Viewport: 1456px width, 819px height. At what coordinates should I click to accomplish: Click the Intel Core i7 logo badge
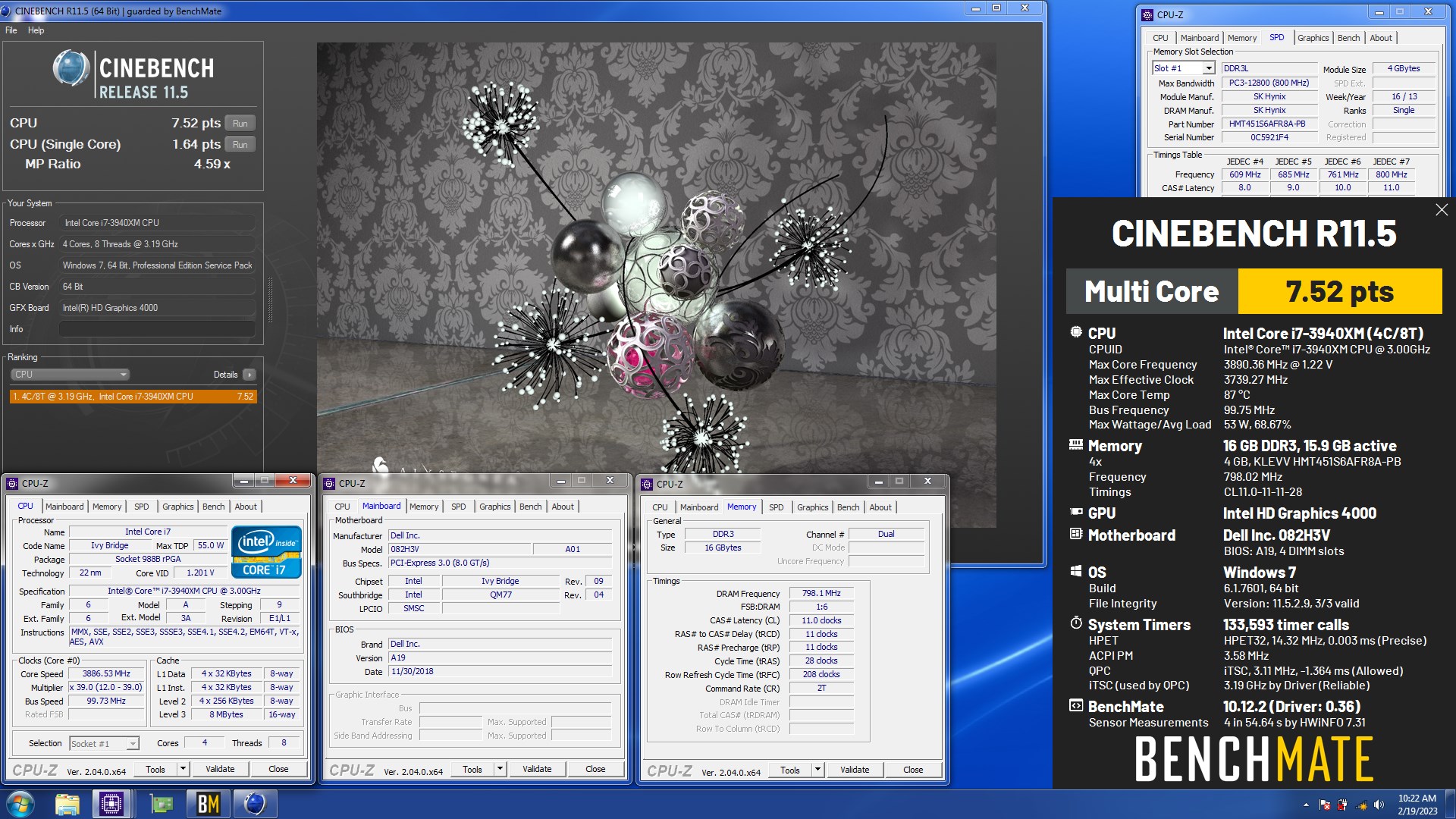[x=266, y=551]
